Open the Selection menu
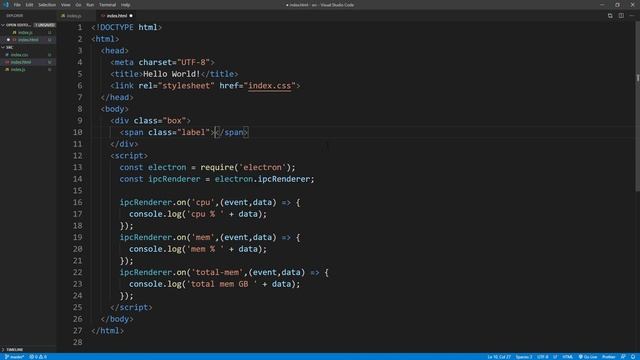Image resolution: width=640 pixels, height=360 pixels. pyautogui.click(x=47, y=5)
